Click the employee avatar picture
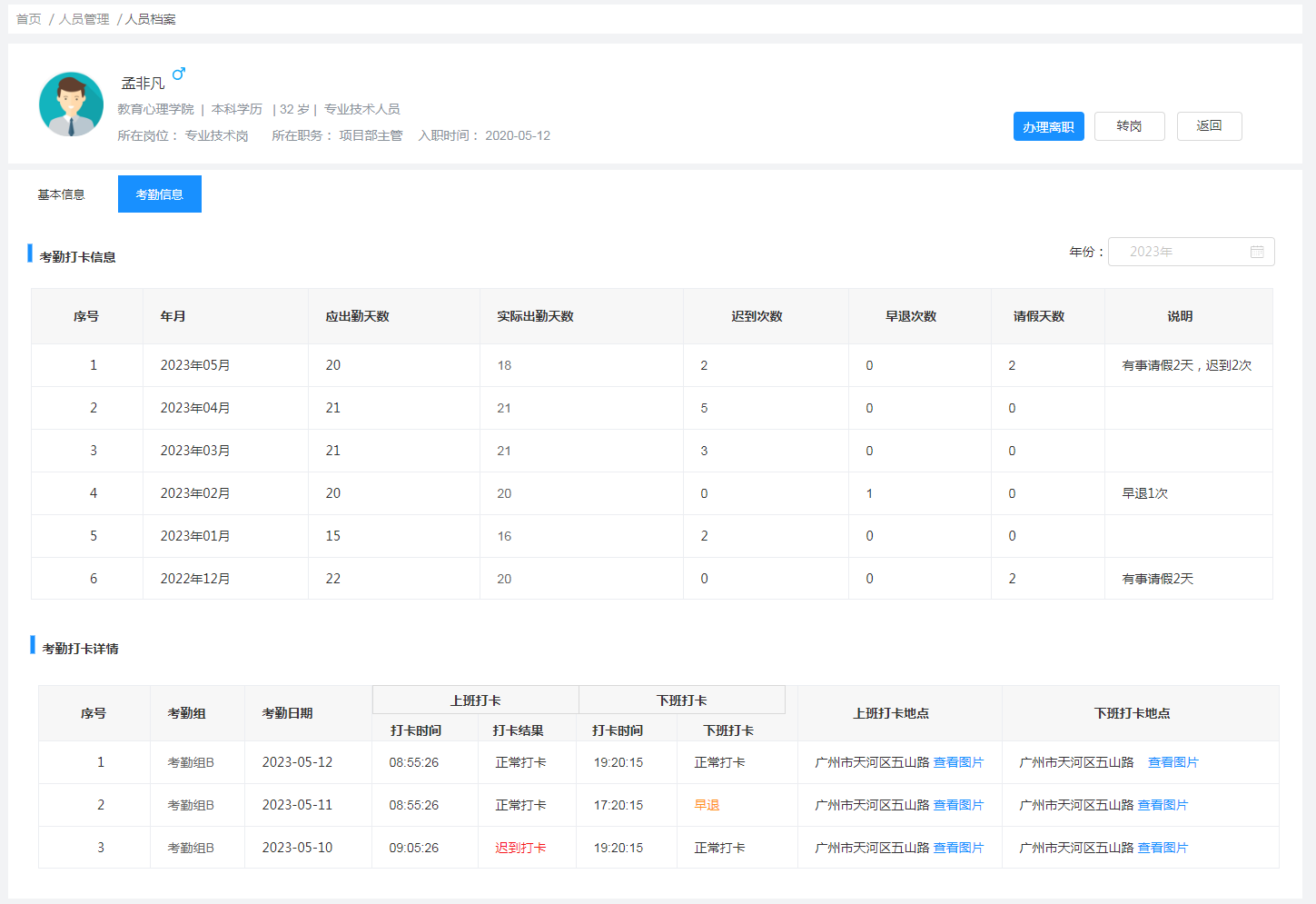The image size is (1316, 904). tap(71, 104)
